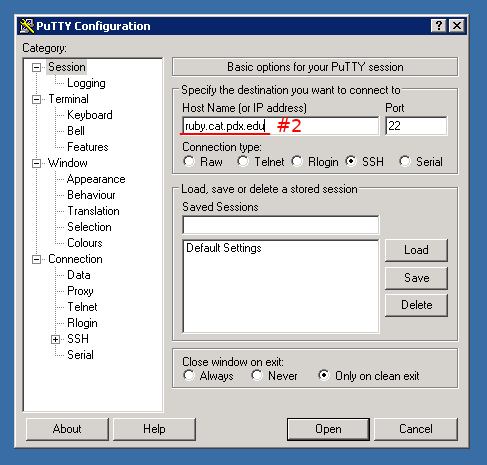Open the Connection category
The height and width of the screenshot is (465, 487).
coord(75,259)
